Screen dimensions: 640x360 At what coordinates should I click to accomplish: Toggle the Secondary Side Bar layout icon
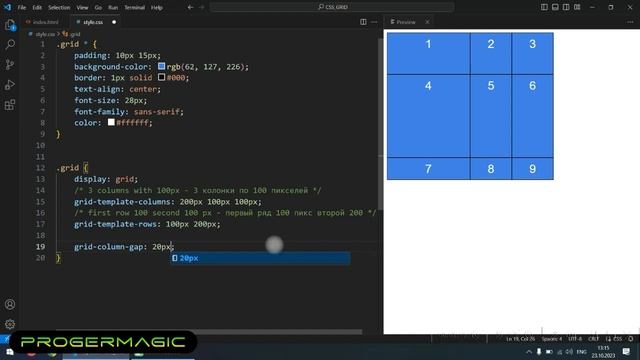(x=566, y=7)
